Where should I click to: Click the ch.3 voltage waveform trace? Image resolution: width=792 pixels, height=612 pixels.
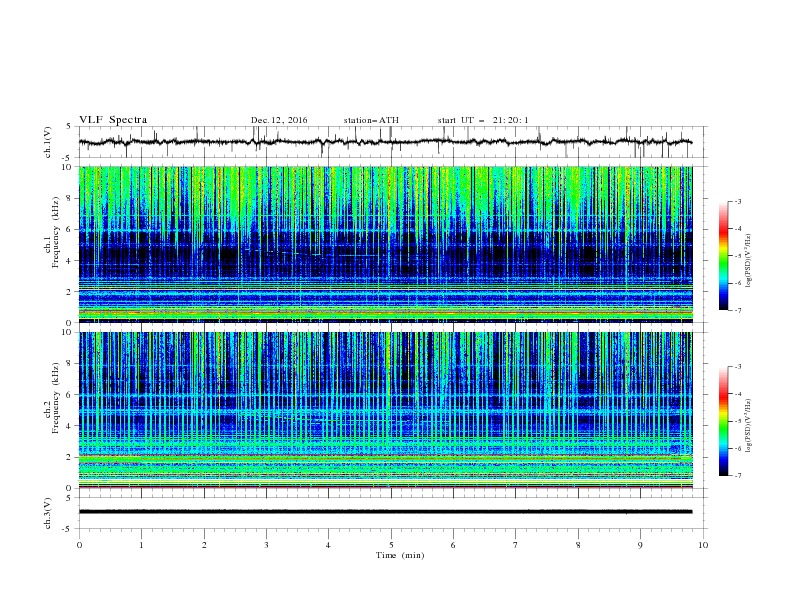(x=385, y=512)
